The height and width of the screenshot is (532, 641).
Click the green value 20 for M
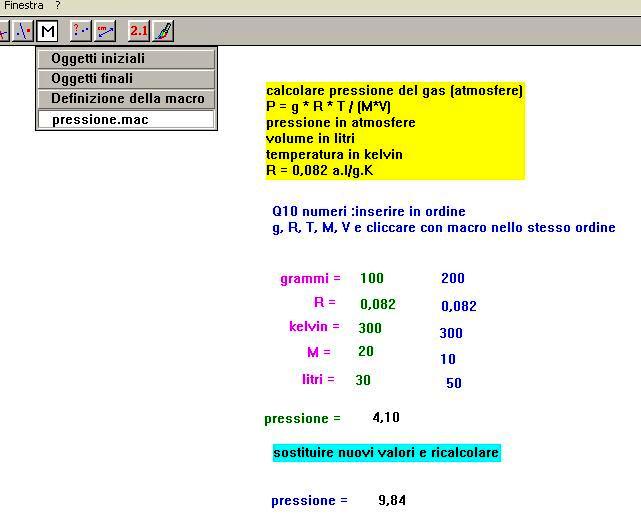coord(366,351)
